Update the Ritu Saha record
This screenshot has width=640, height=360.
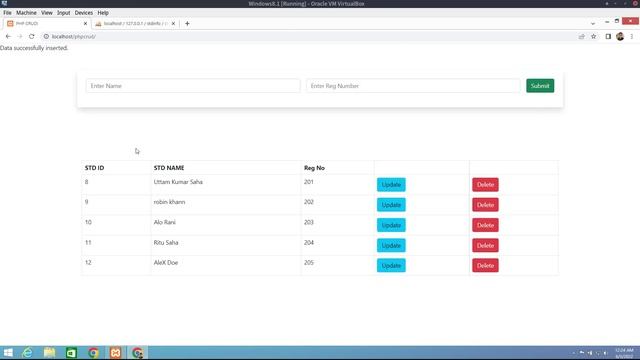[391, 245]
